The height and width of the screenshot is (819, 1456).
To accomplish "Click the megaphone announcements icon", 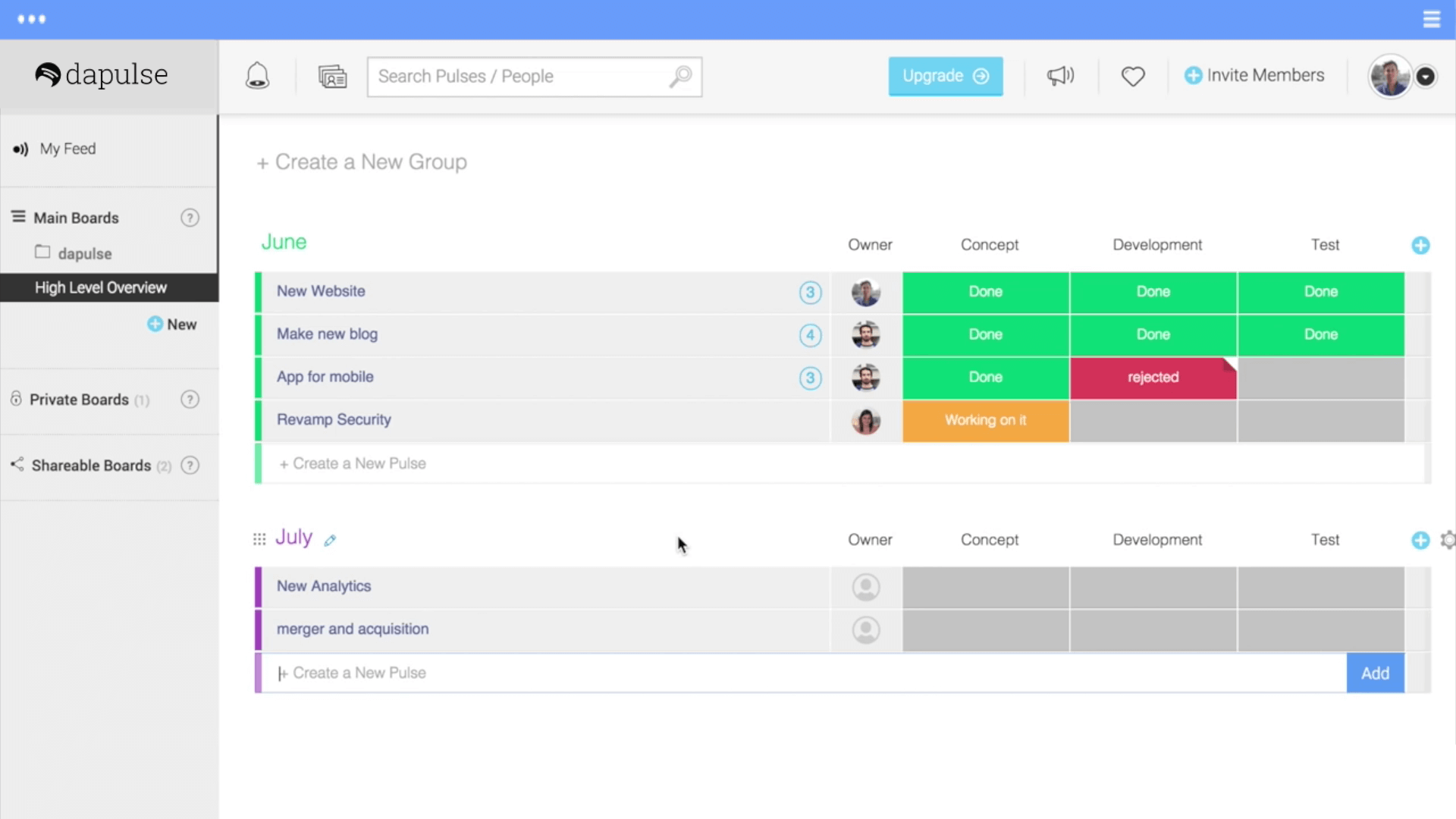I will tap(1060, 76).
